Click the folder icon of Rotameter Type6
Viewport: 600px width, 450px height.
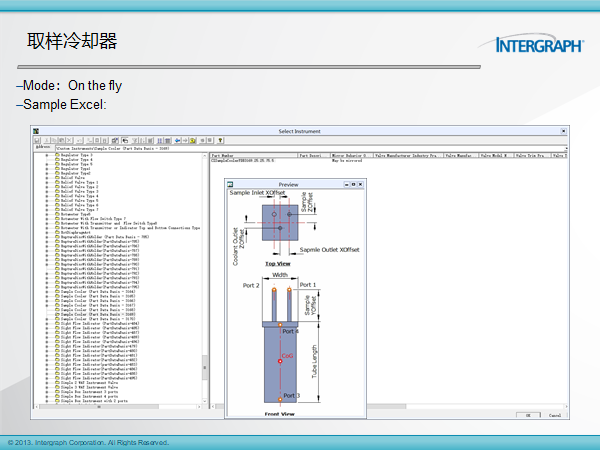click(57, 214)
